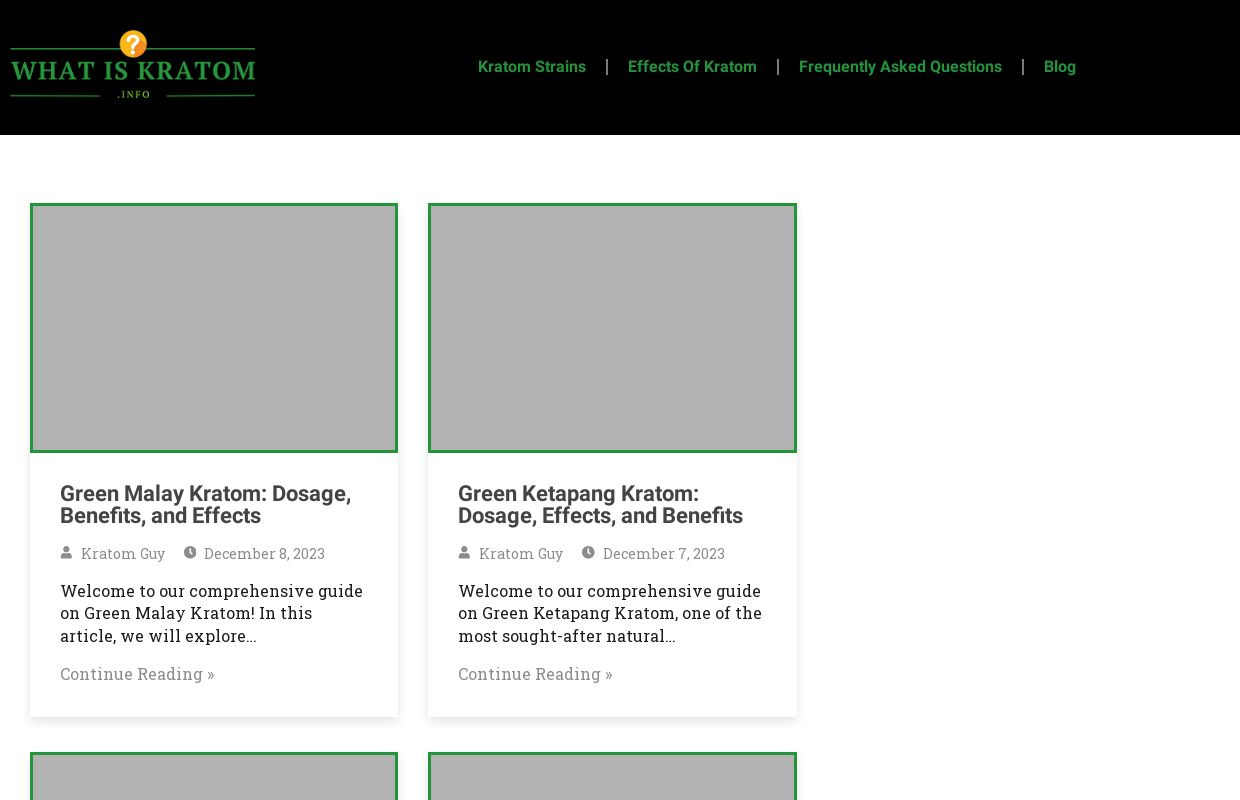
Task: Open the Green Ketapang Kratom article title
Action: coord(600,504)
